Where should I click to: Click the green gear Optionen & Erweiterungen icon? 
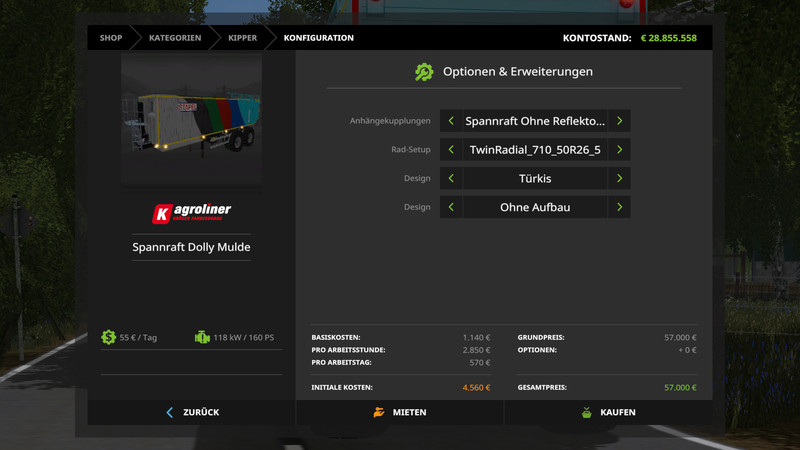(x=424, y=72)
